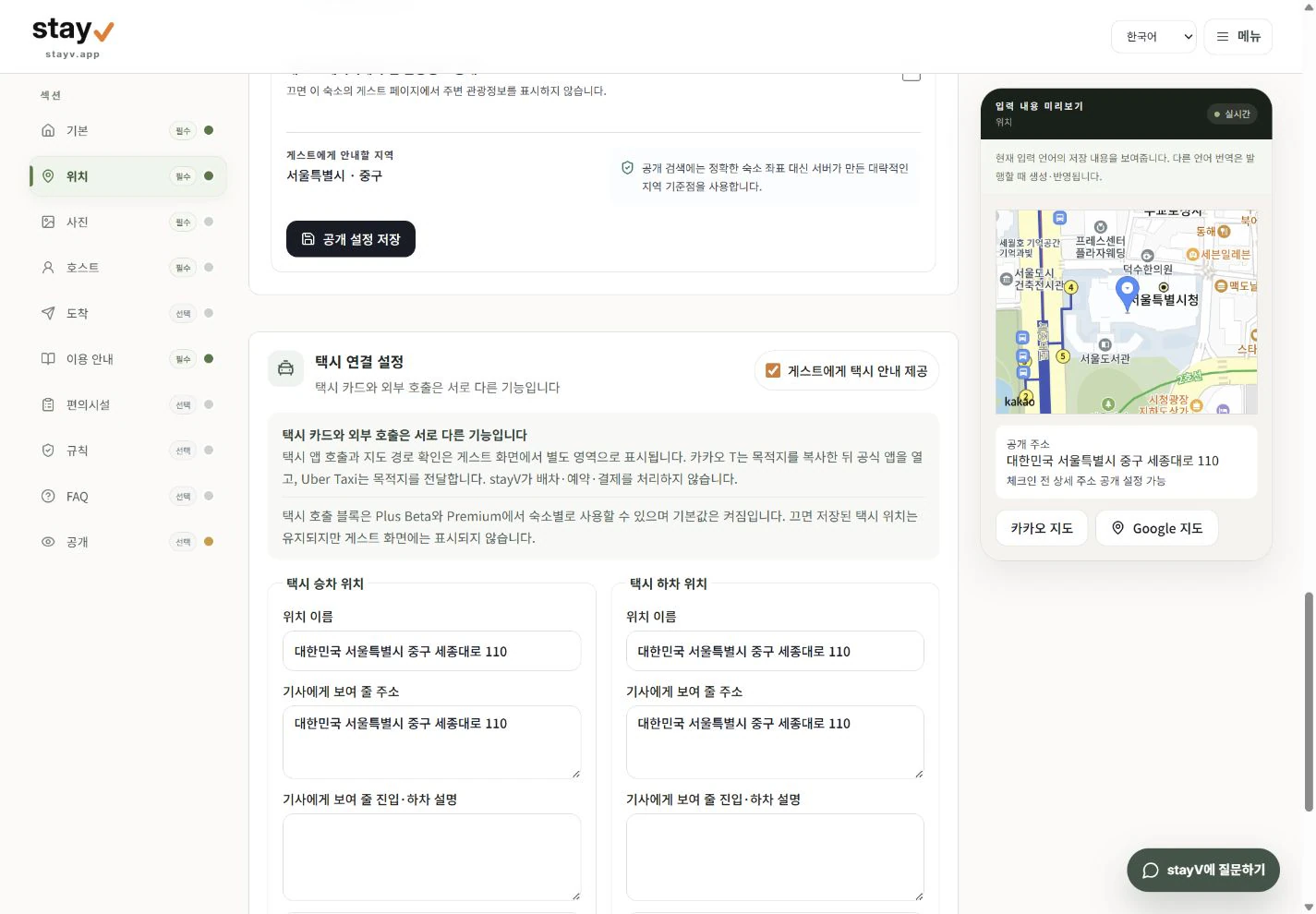Click the 택시 하차 위치 group label
Image resolution: width=1316 pixels, height=914 pixels.
click(x=669, y=583)
